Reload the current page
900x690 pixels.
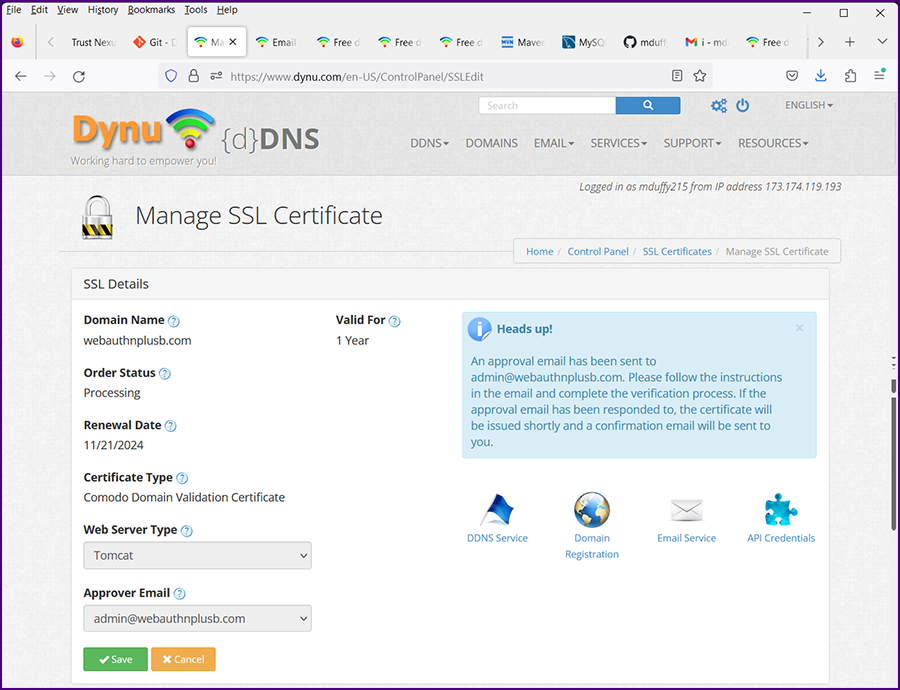click(x=79, y=76)
